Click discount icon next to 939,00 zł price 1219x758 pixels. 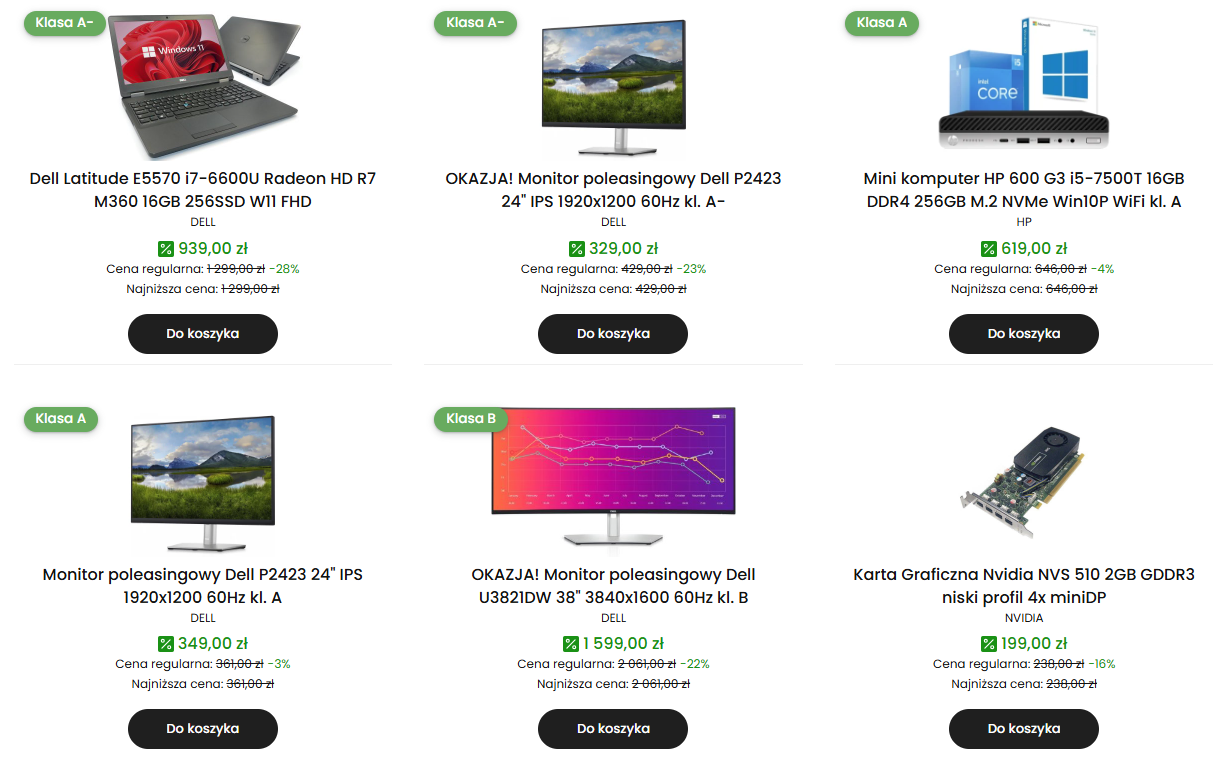tap(166, 249)
